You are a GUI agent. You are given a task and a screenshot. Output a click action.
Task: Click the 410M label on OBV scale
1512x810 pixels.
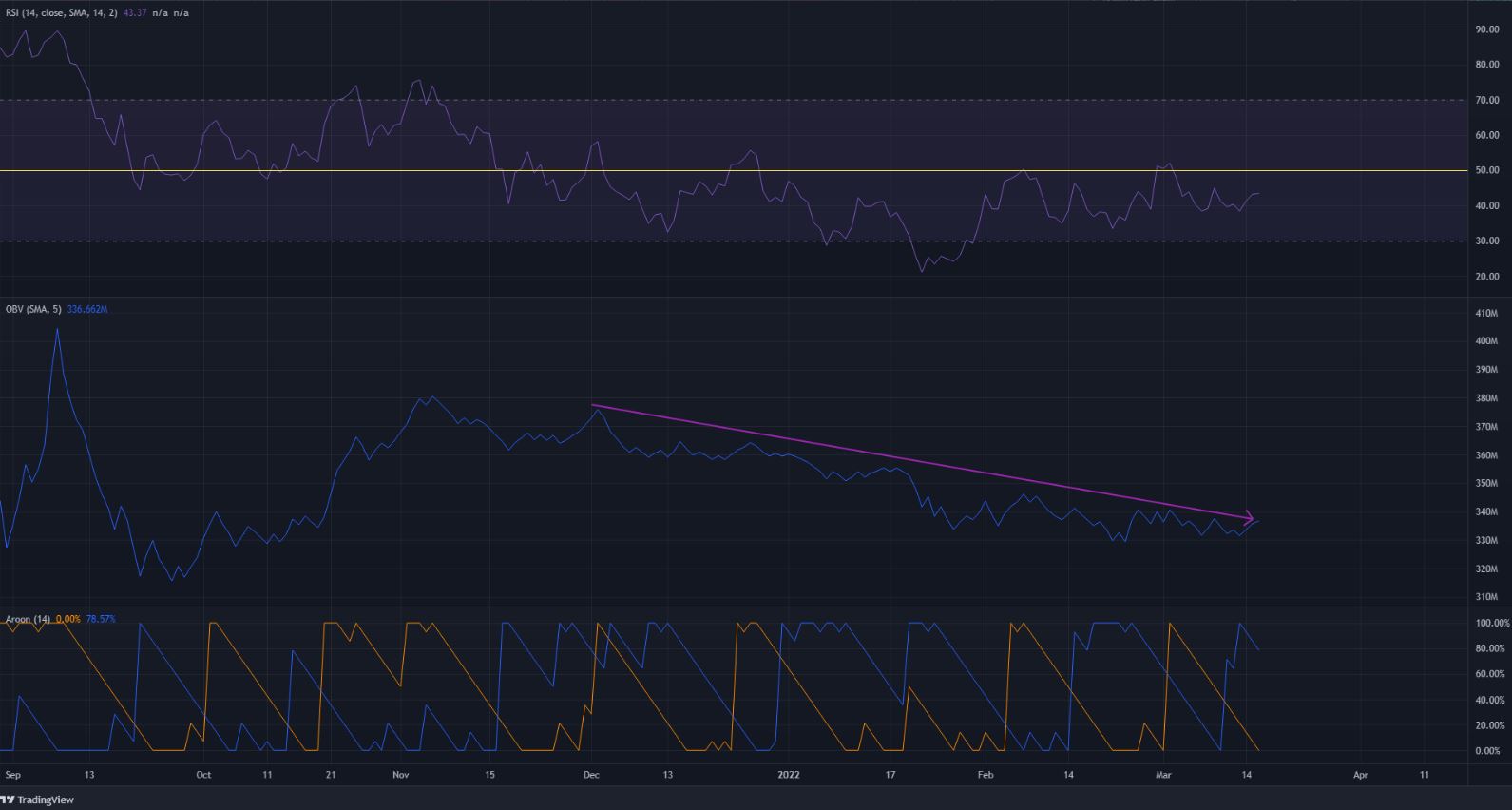(x=1486, y=313)
